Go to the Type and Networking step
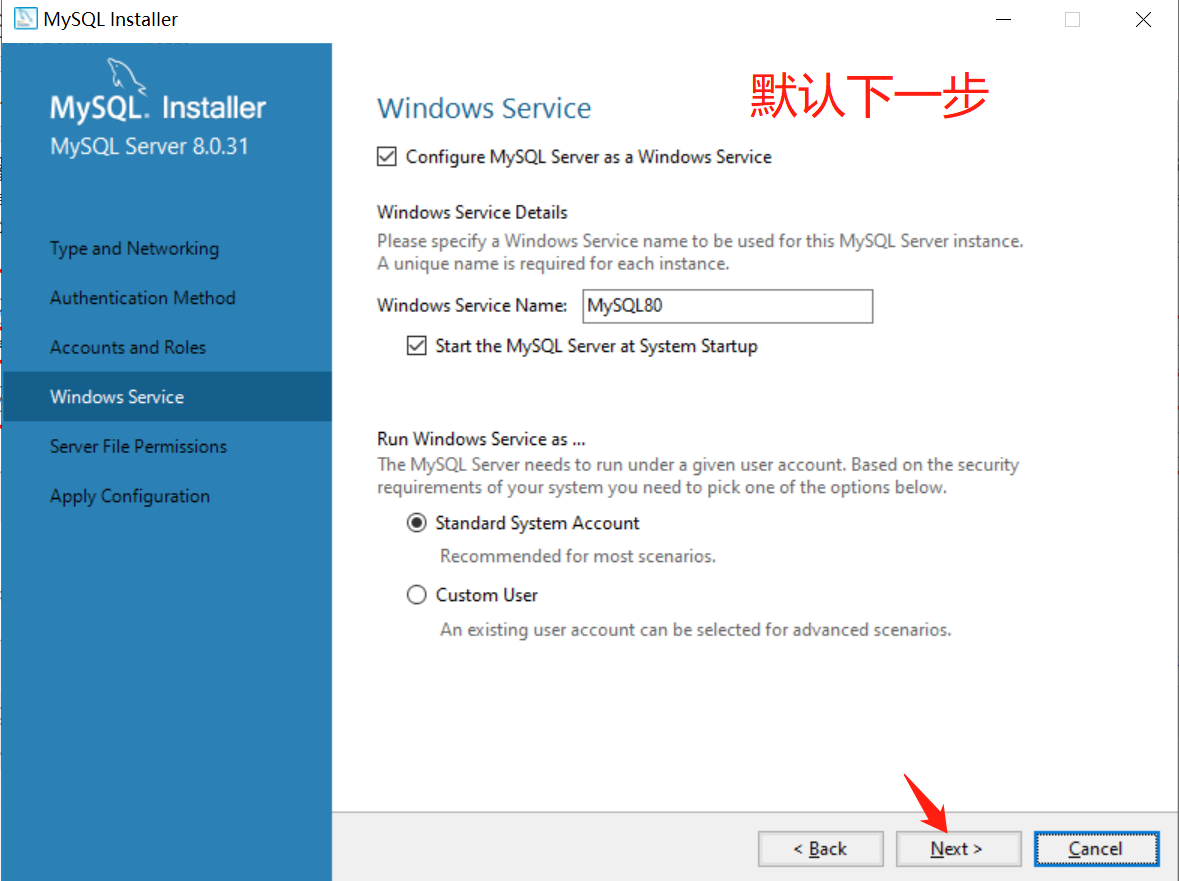 coord(135,248)
